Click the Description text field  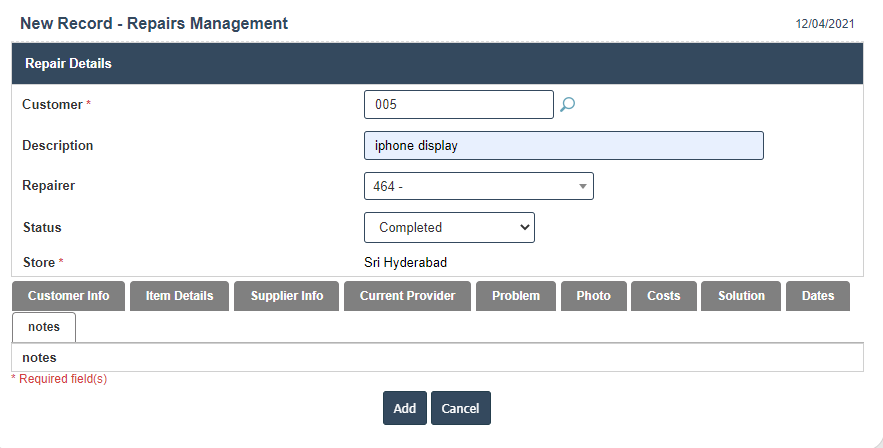point(563,145)
